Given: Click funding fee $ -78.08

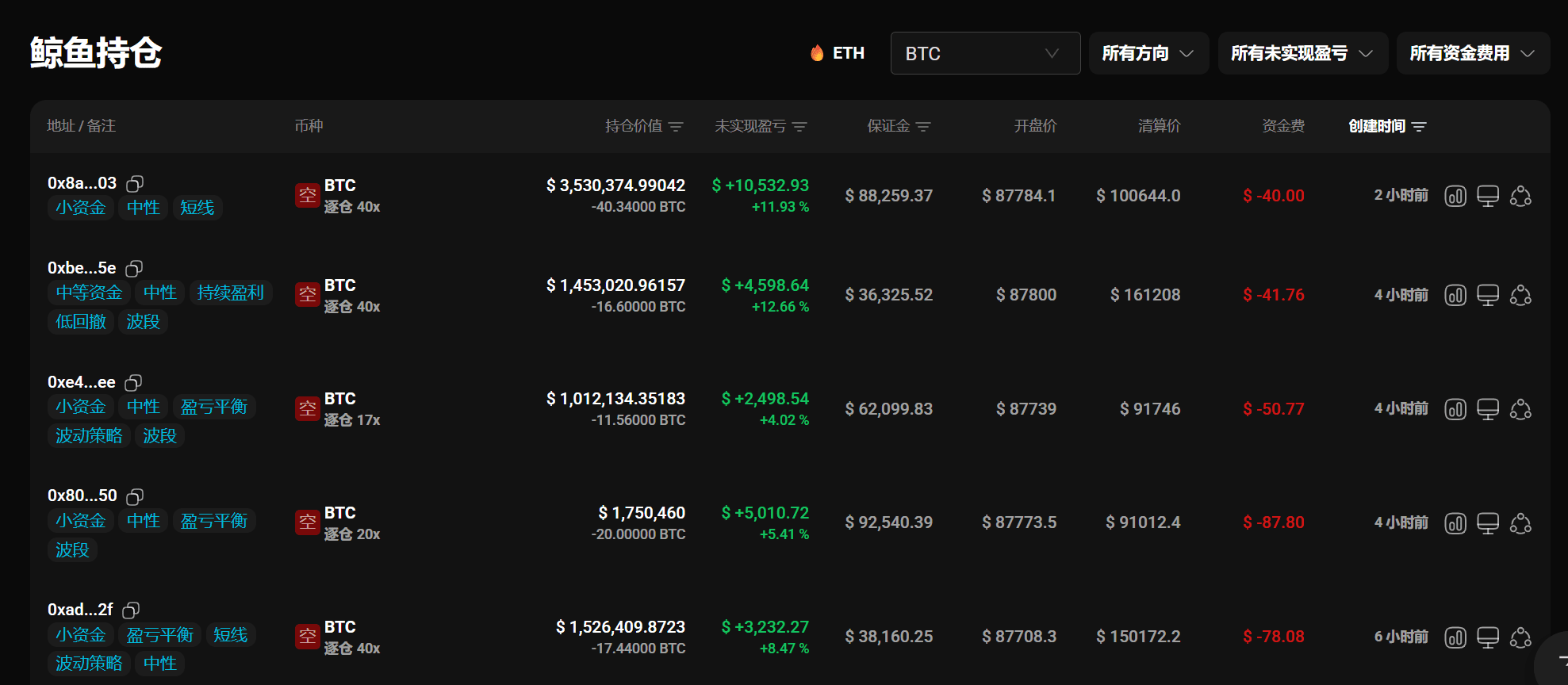Looking at the screenshot, I should click(x=1273, y=637).
